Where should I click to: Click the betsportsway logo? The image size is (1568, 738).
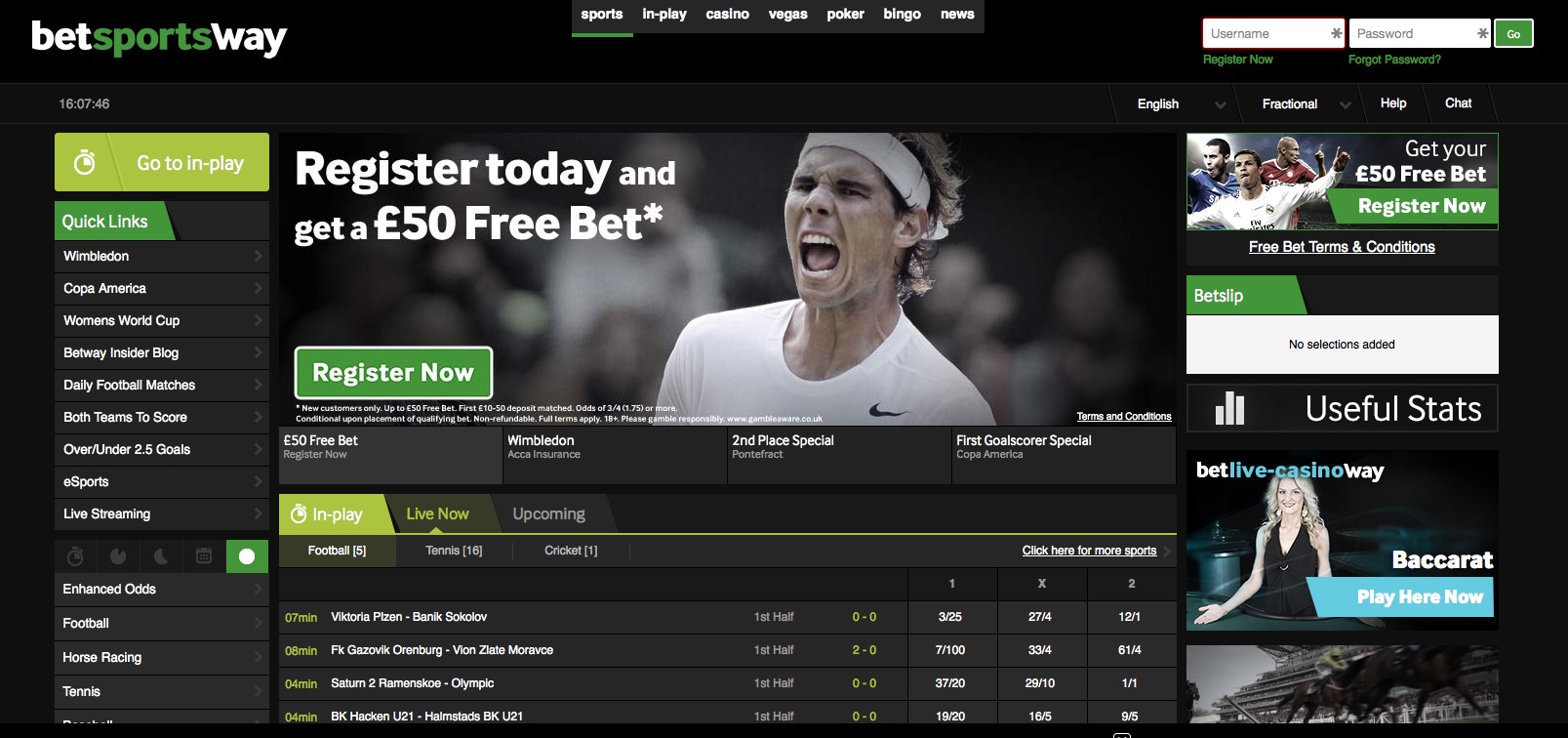coord(159,38)
